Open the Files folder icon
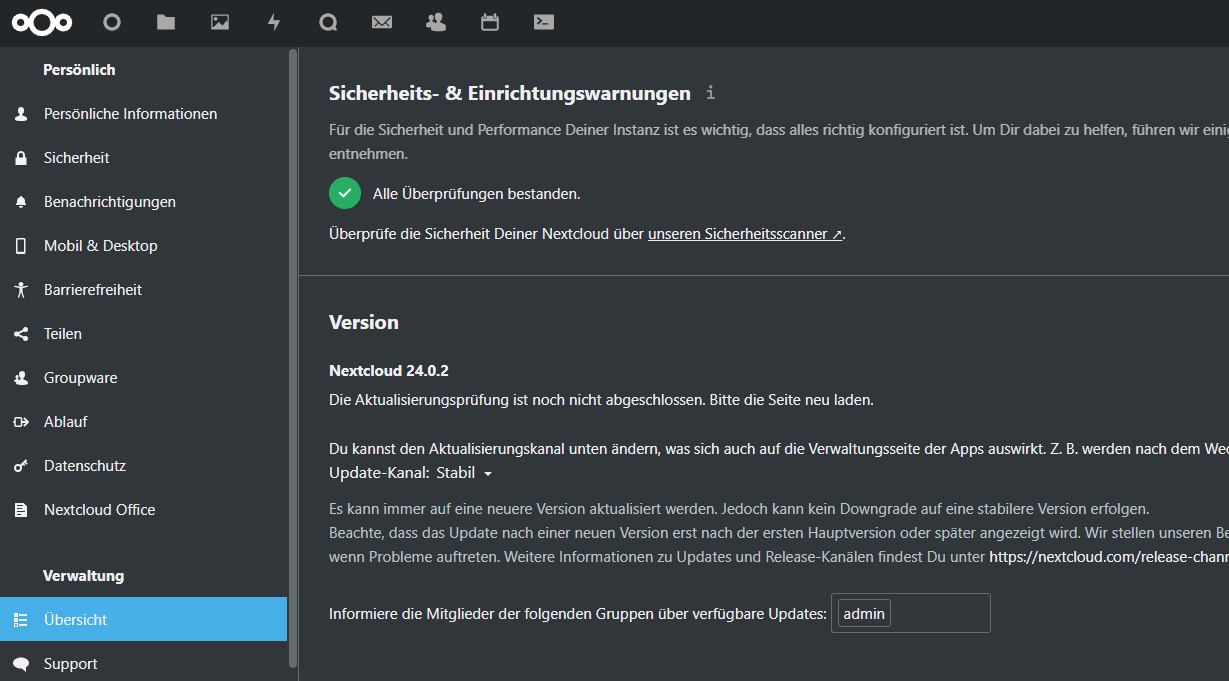 166,22
